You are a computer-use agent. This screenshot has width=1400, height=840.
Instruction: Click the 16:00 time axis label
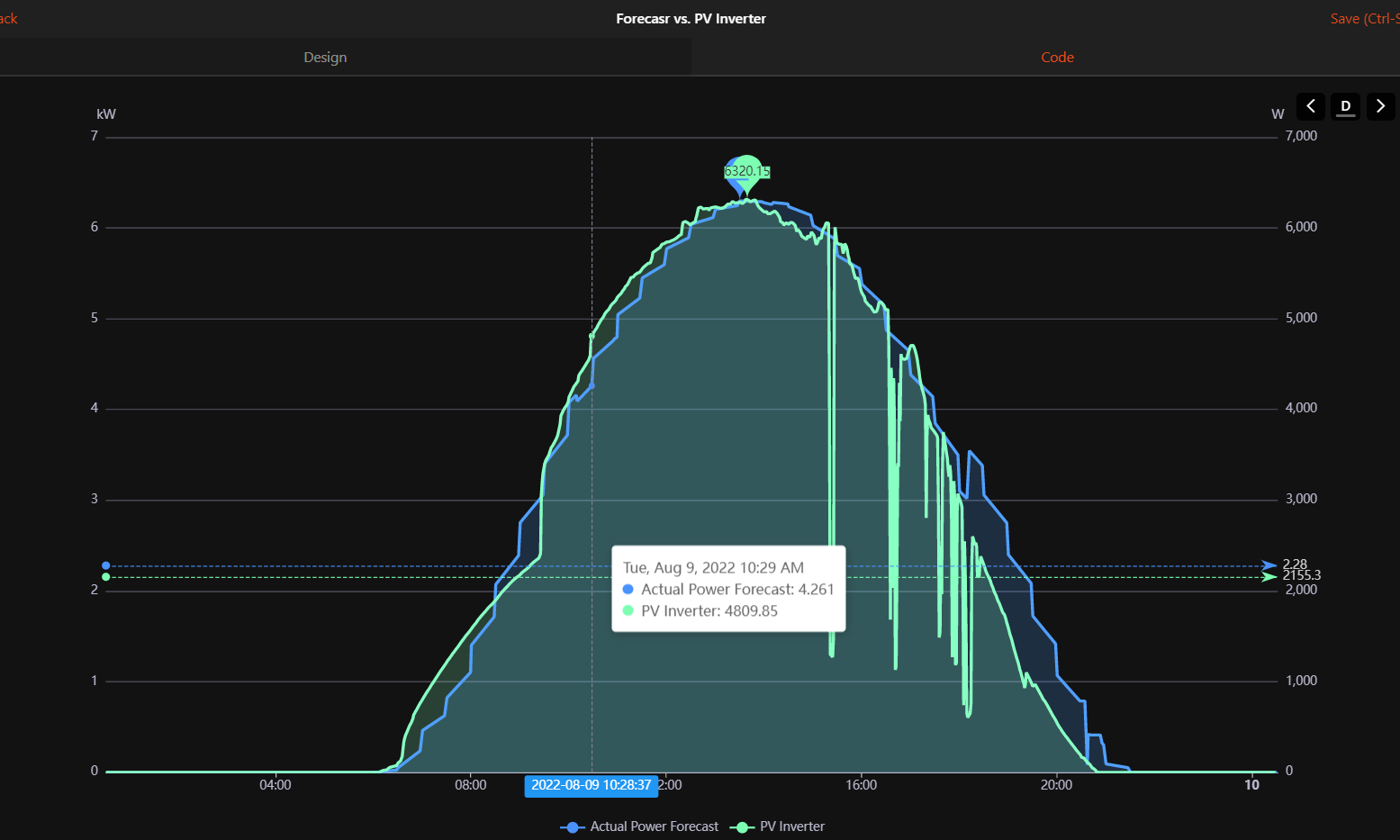coord(861,785)
